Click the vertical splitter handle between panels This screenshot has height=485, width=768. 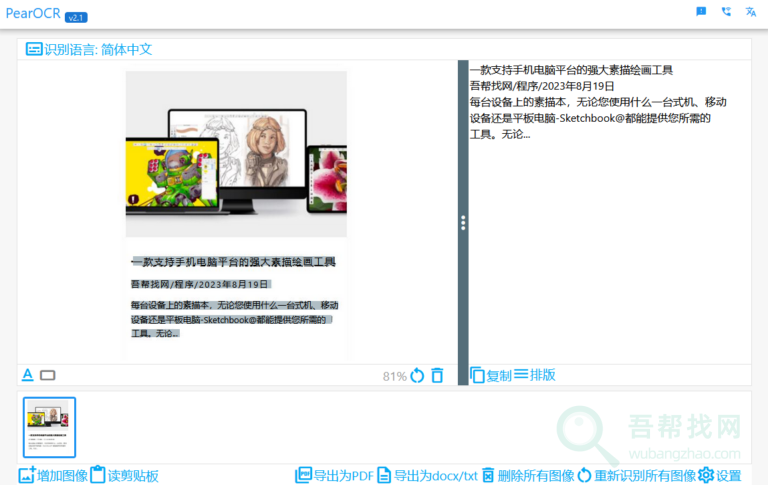point(463,223)
